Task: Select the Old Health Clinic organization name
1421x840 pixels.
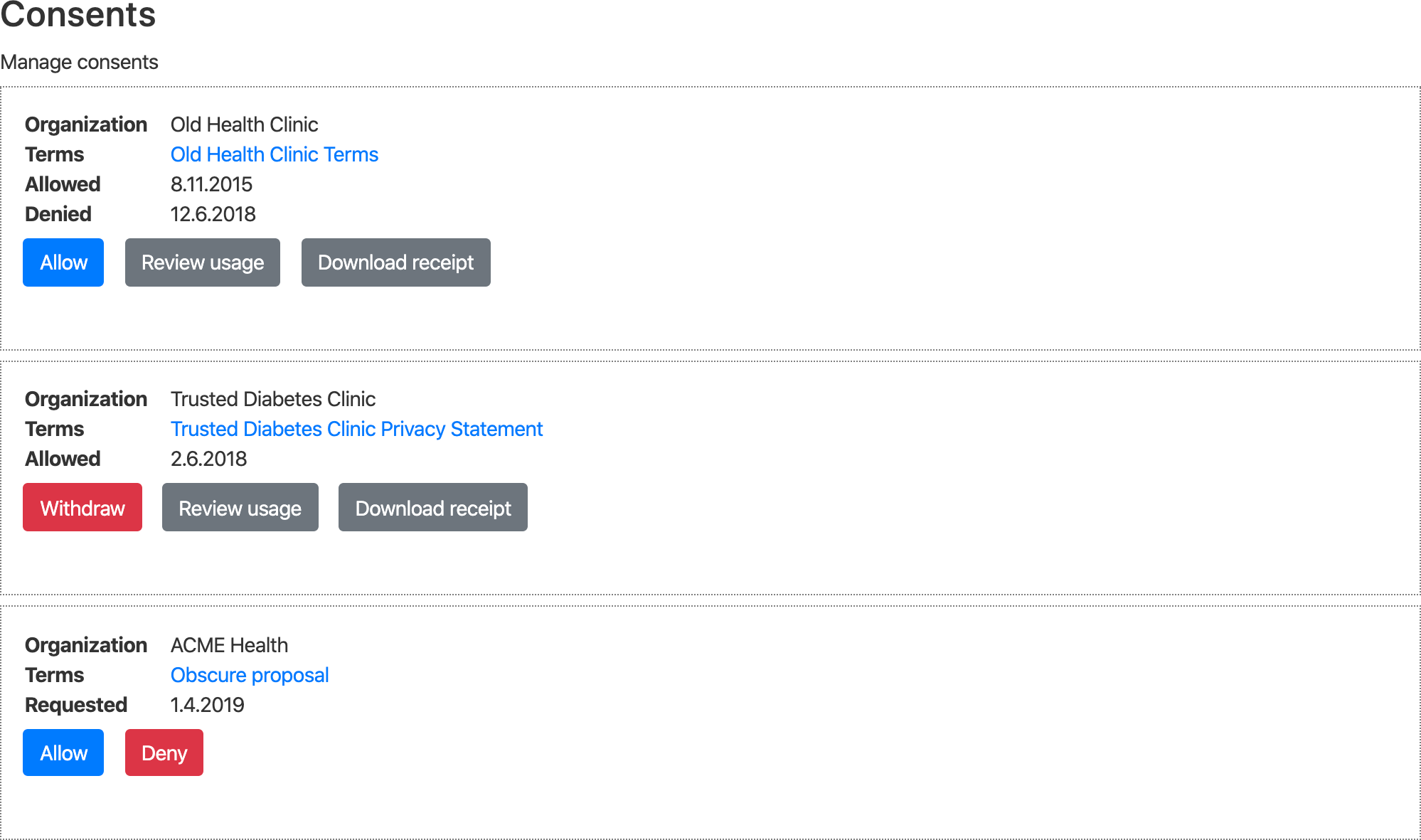Action: tap(245, 124)
